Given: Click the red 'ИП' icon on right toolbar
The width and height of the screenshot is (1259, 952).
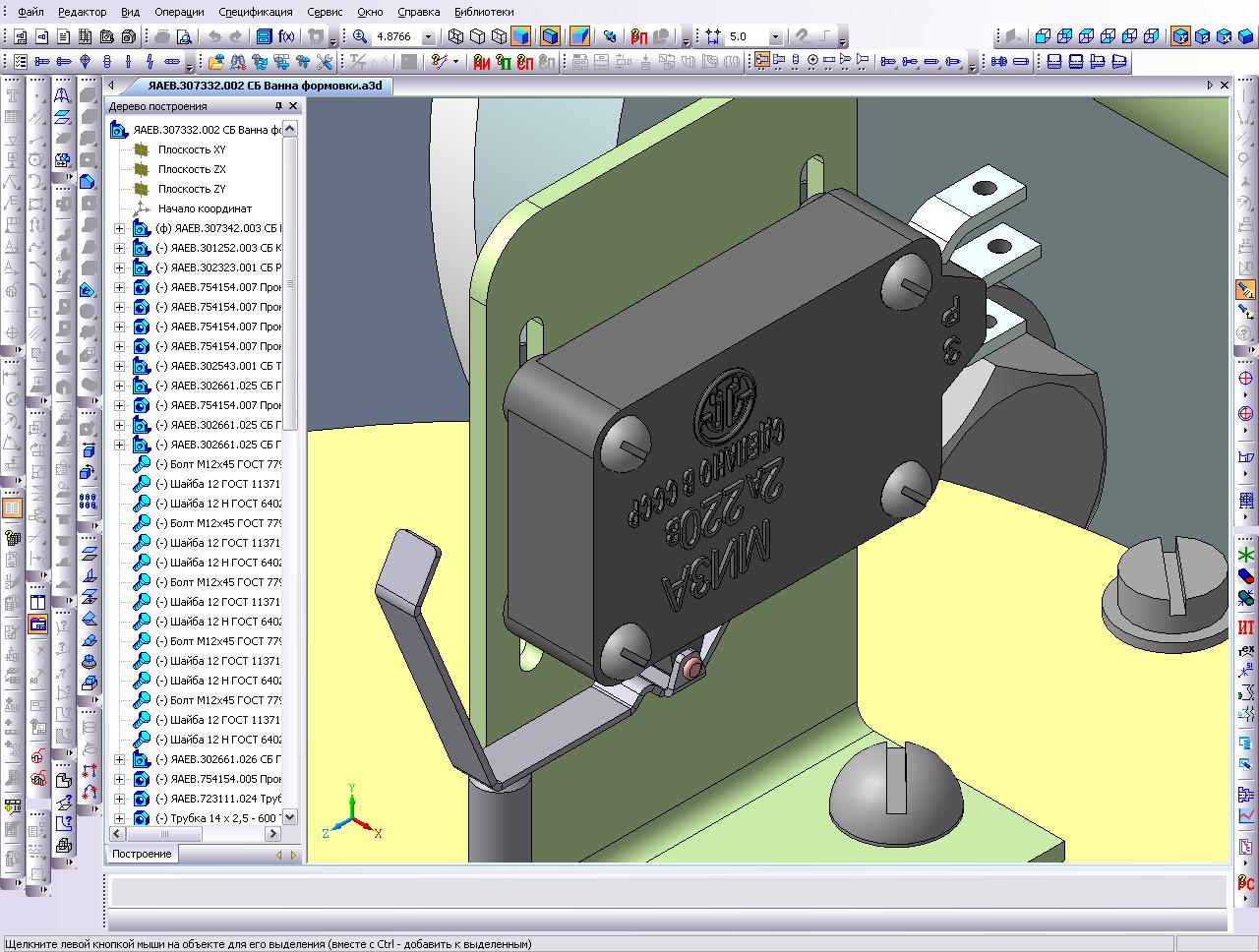Looking at the screenshot, I should (x=1245, y=627).
